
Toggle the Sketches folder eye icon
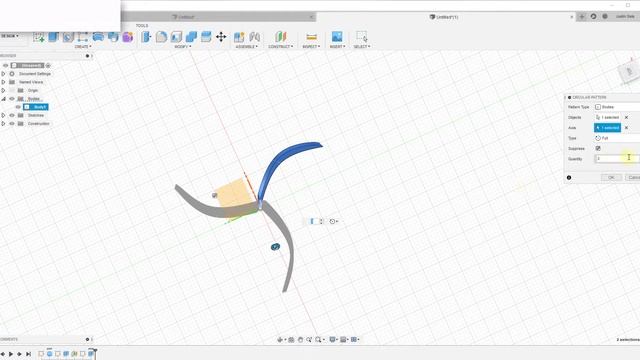[x=12, y=116]
